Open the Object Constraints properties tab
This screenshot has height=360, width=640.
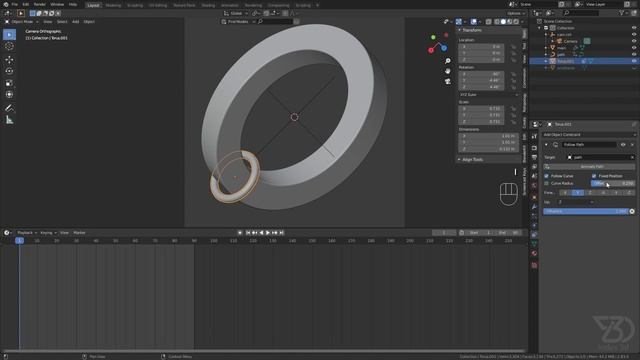(x=534, y=235)
